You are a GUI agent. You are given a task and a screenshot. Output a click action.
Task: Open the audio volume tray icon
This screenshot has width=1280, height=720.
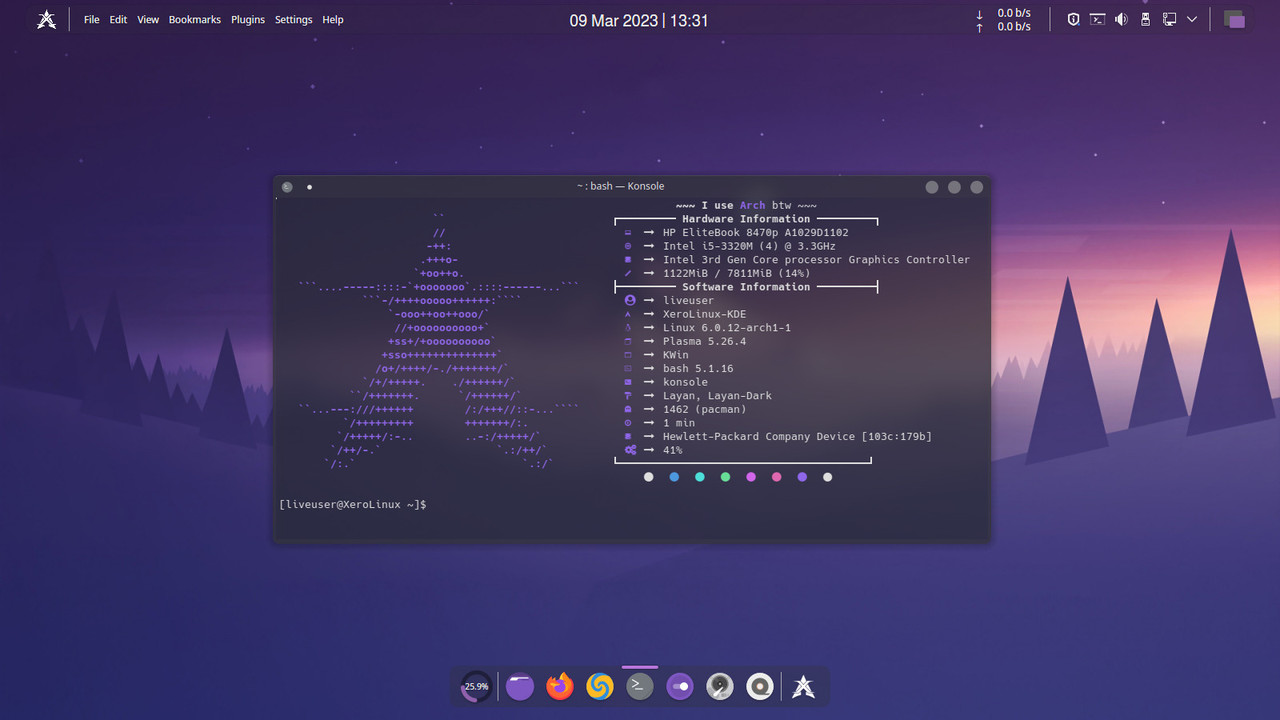1121,19
